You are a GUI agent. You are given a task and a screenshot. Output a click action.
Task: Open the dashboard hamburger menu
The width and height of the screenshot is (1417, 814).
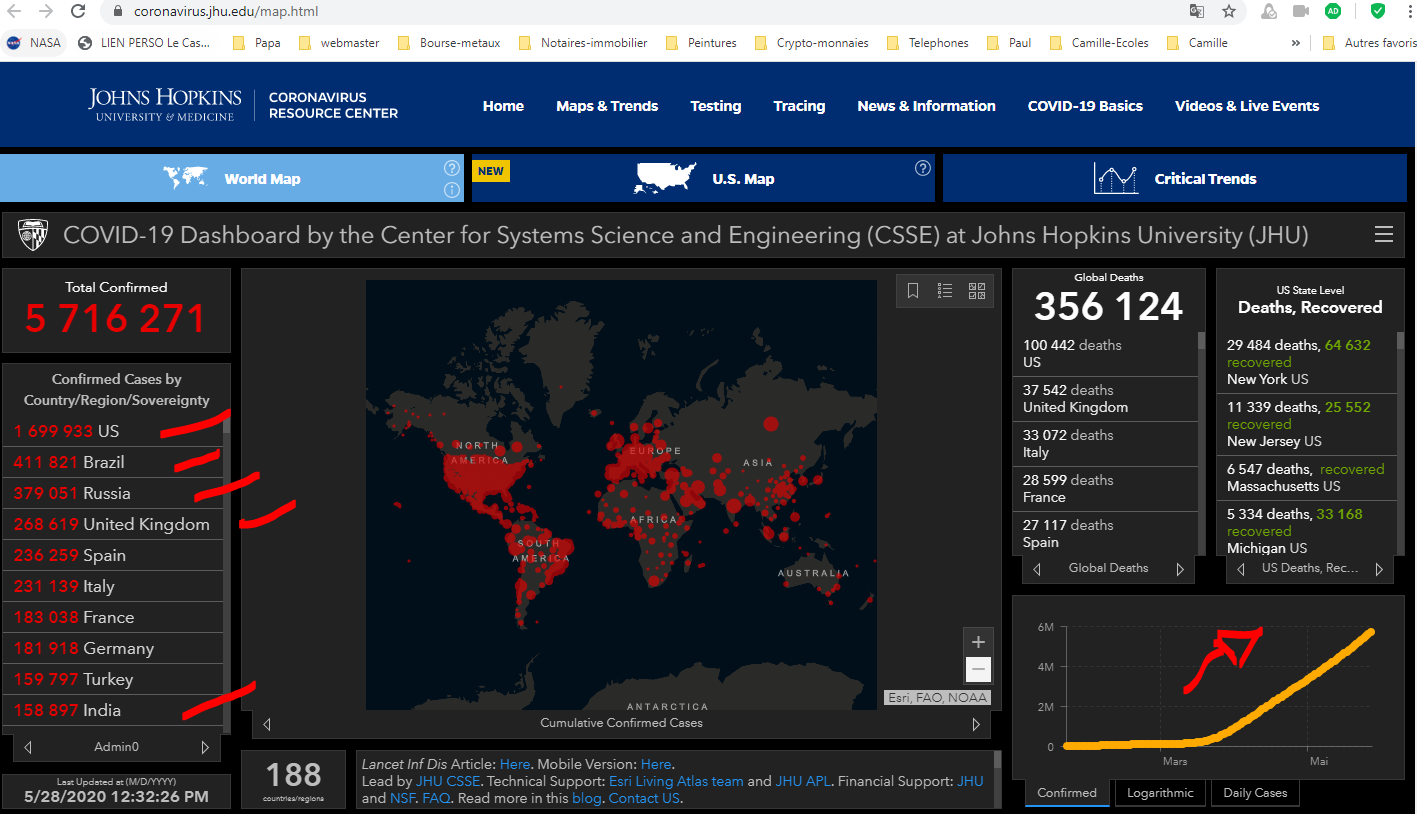pyautogui.click(x=1384, y=235)
